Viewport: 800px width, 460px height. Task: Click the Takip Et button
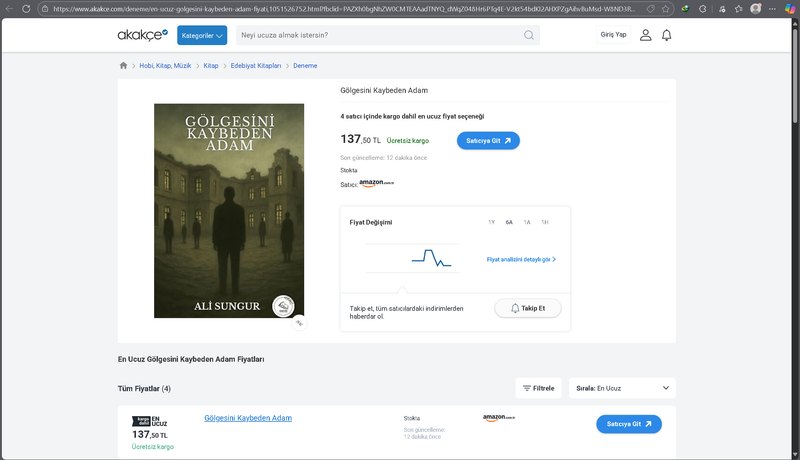[528, 308]
